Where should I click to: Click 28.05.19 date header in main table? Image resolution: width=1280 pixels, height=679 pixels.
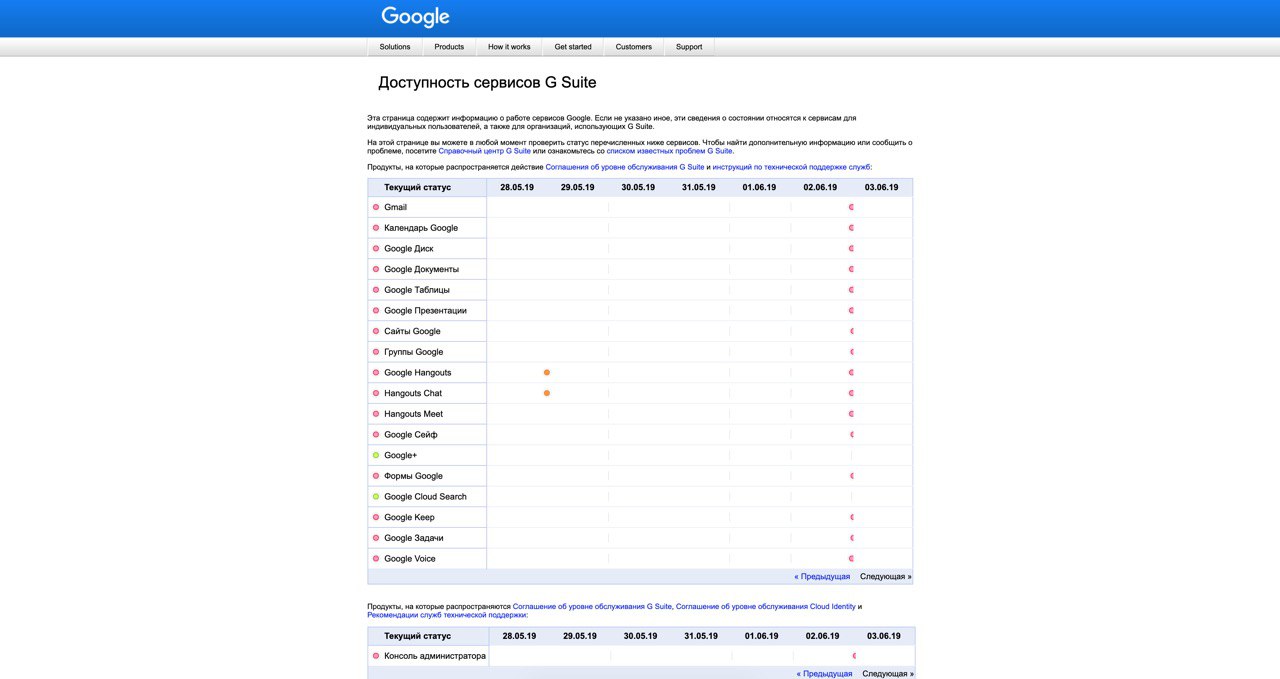click(x=517, y=187)
